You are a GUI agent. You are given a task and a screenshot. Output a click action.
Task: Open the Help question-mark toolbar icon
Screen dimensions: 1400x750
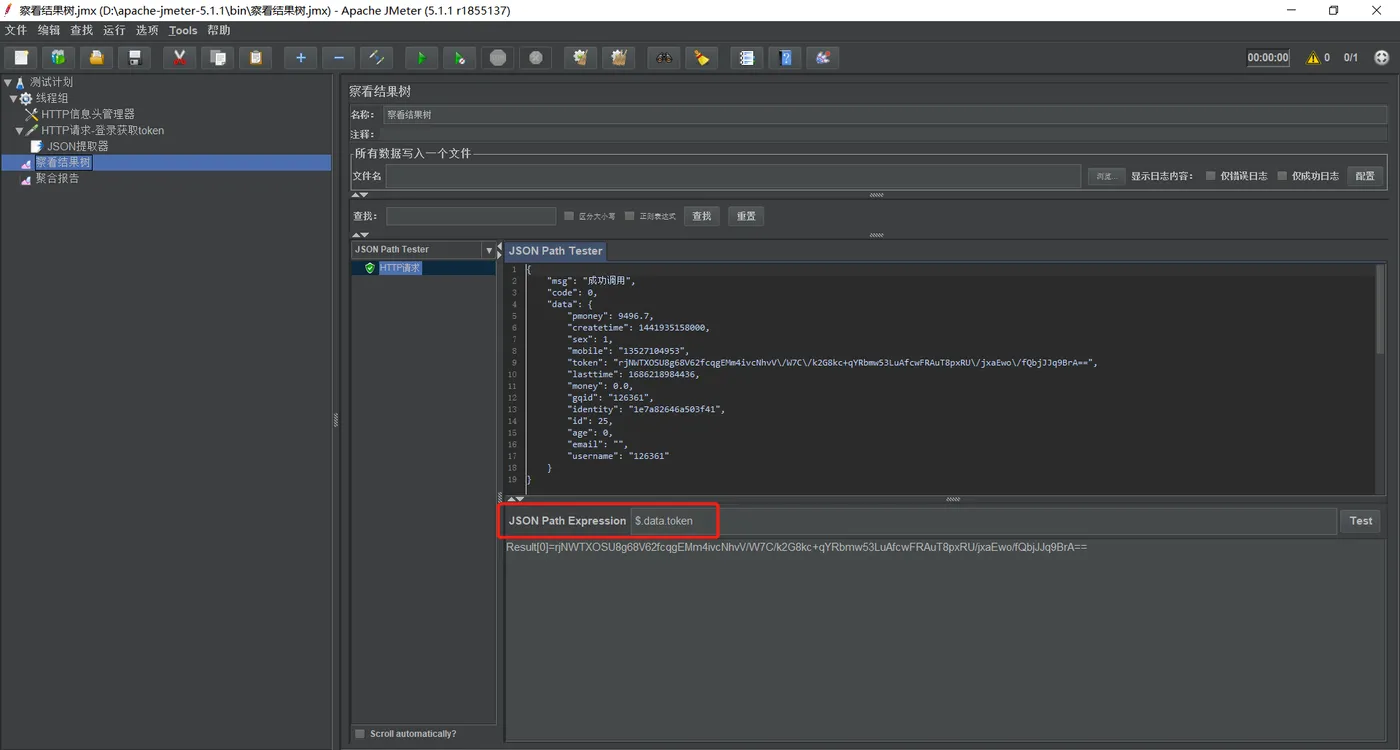pos(785,58)
